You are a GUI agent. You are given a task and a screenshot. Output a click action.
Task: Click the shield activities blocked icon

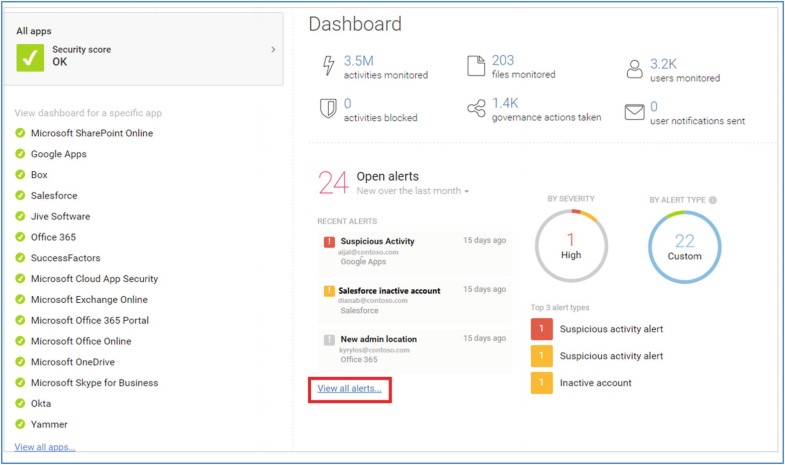coord(328,108)
